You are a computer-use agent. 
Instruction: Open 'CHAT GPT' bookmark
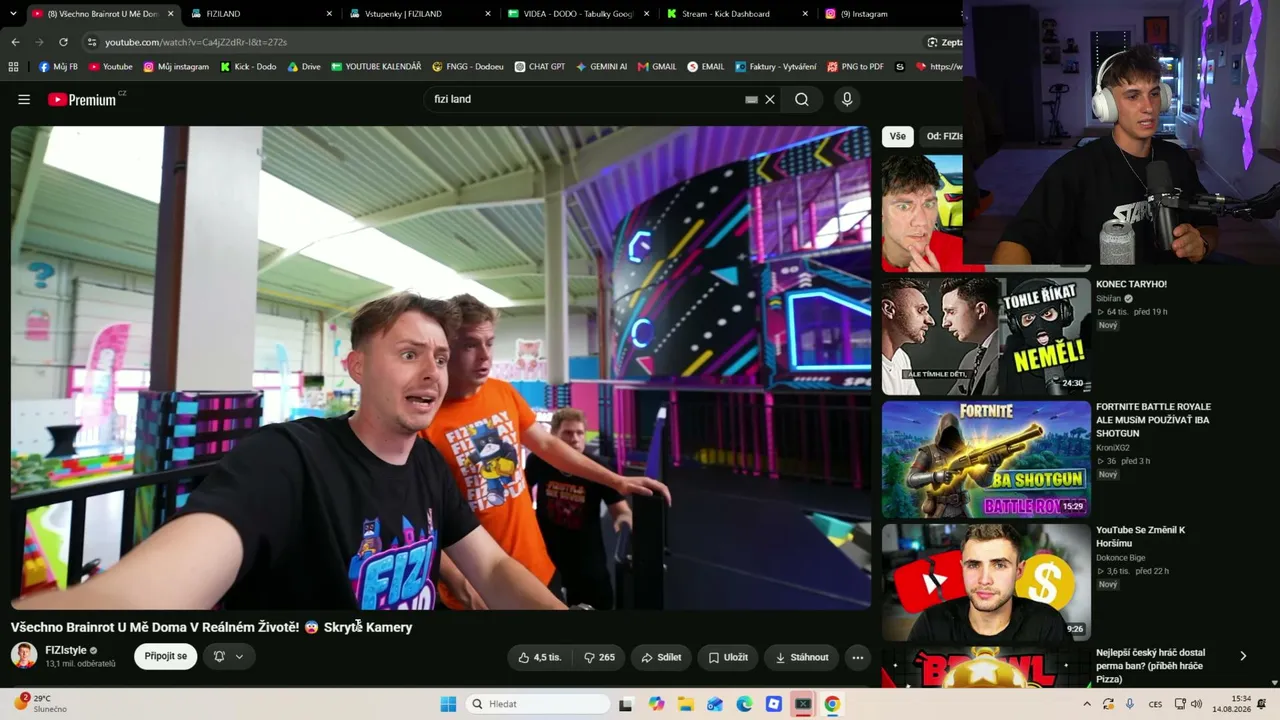540,67
